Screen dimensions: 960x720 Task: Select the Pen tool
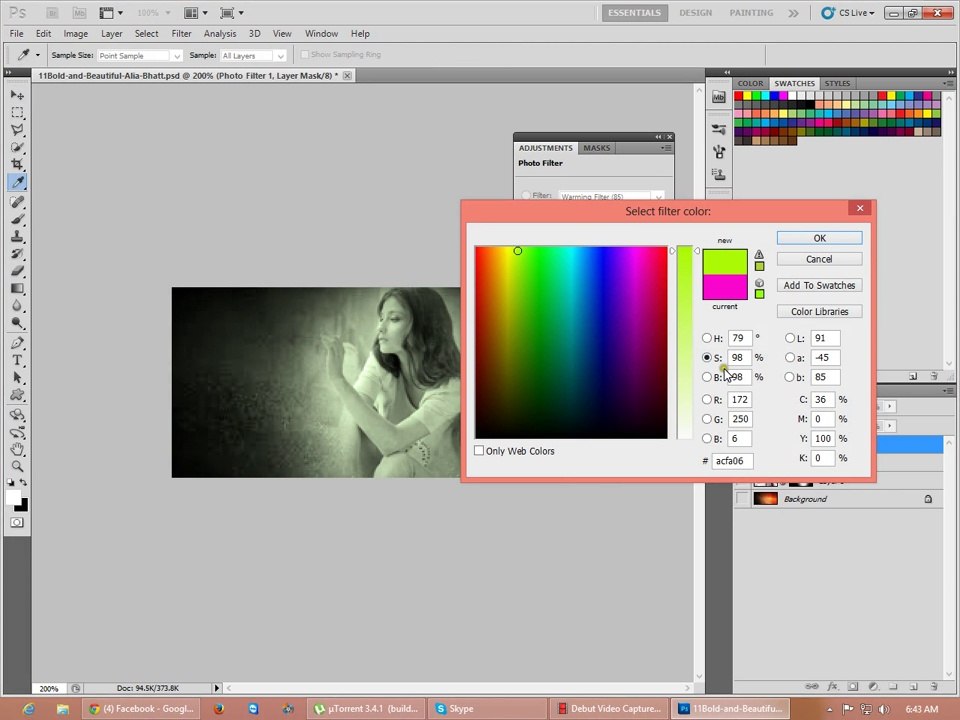click(17, 343)
